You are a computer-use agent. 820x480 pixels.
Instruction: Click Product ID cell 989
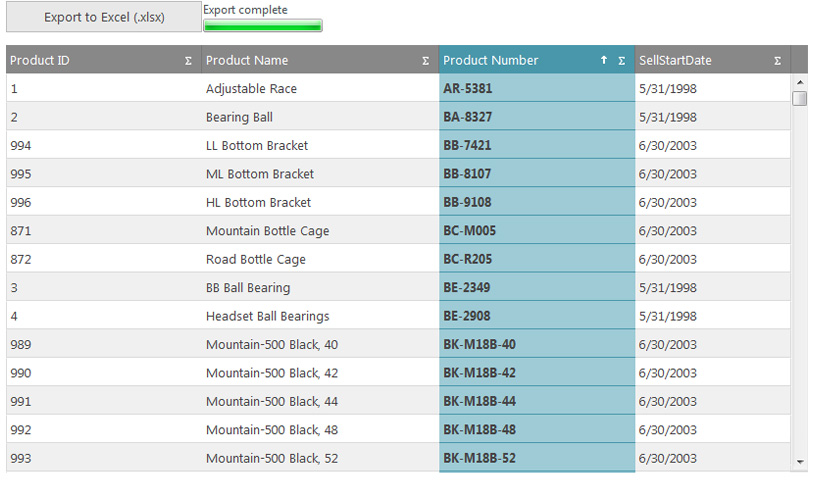(x=104, y=344)
